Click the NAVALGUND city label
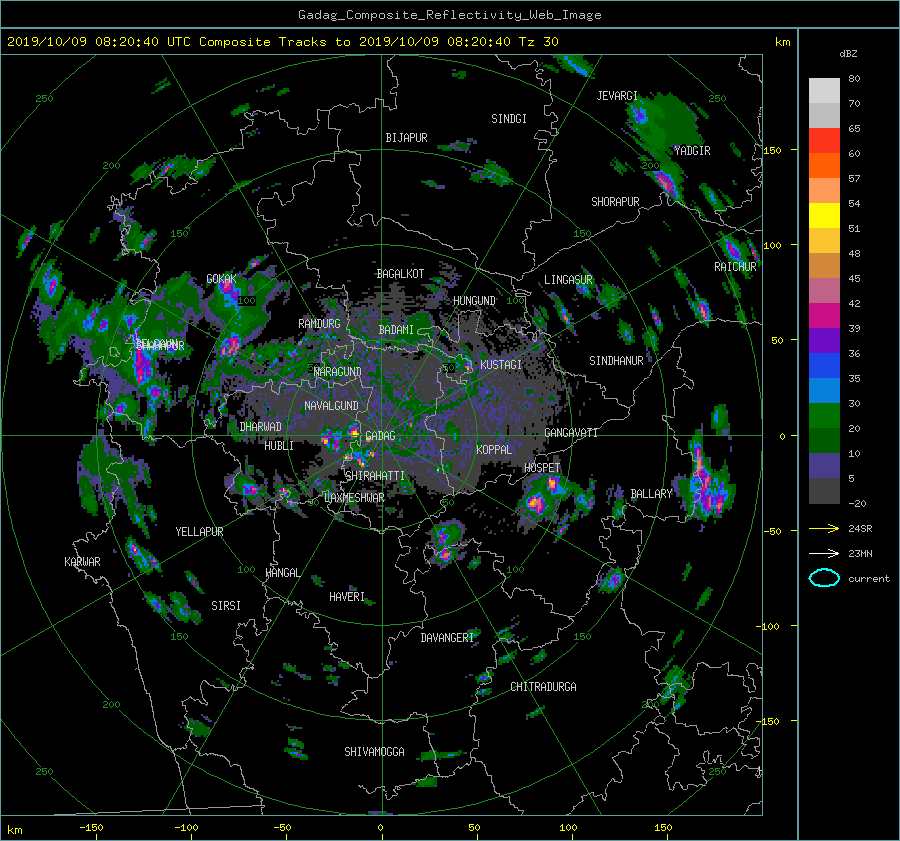This screenshot has width=900, height=841. click(x=331, y=405)
